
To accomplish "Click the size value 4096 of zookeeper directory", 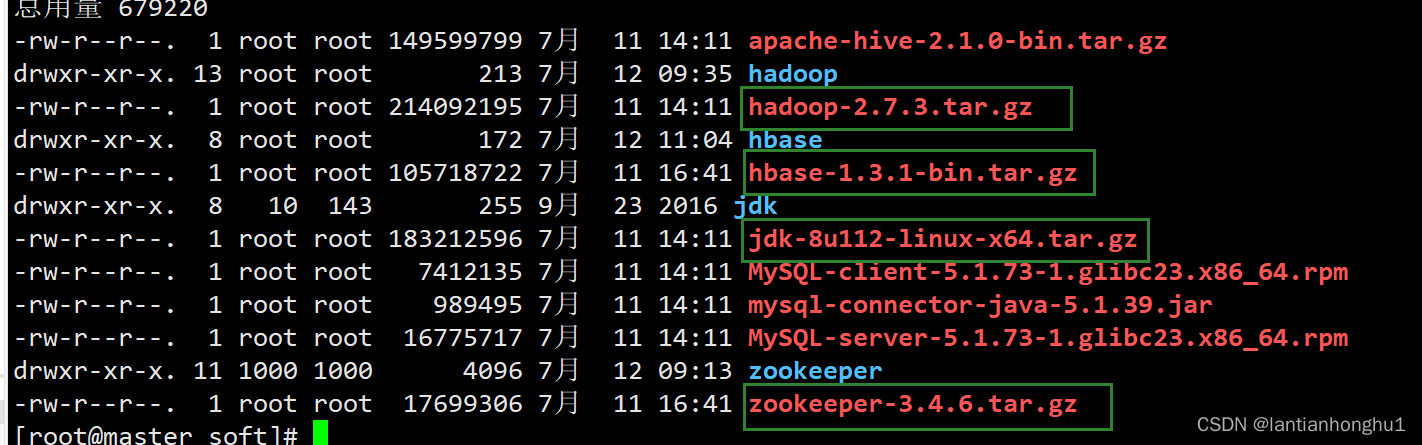I will 493,371.
